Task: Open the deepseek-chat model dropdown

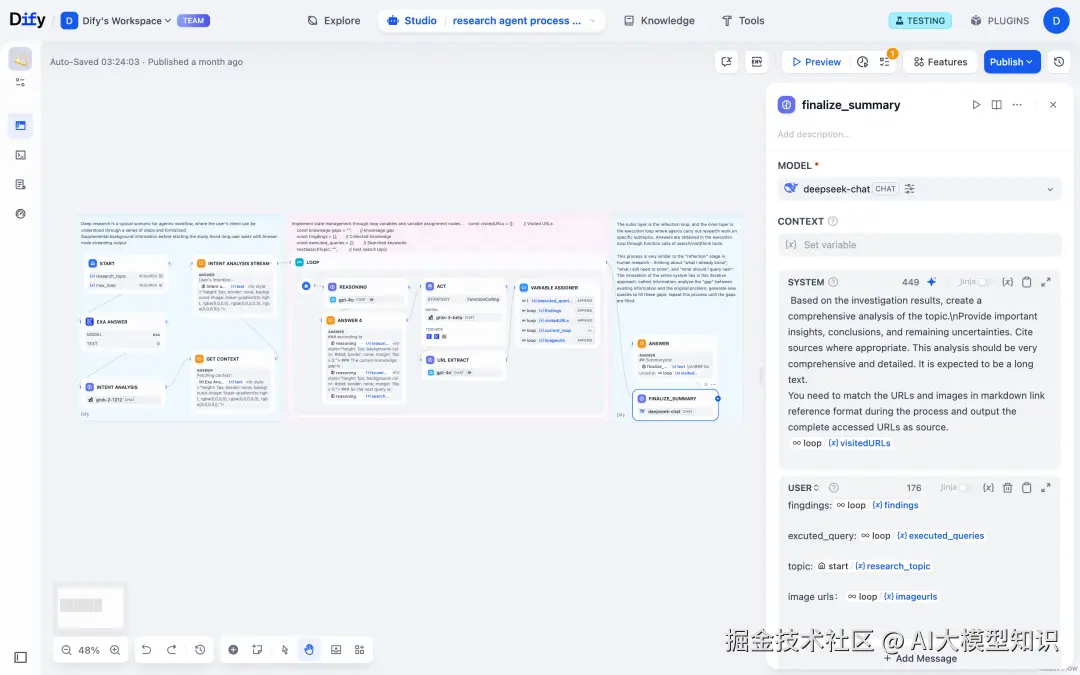Action: (x=920, y=189)
